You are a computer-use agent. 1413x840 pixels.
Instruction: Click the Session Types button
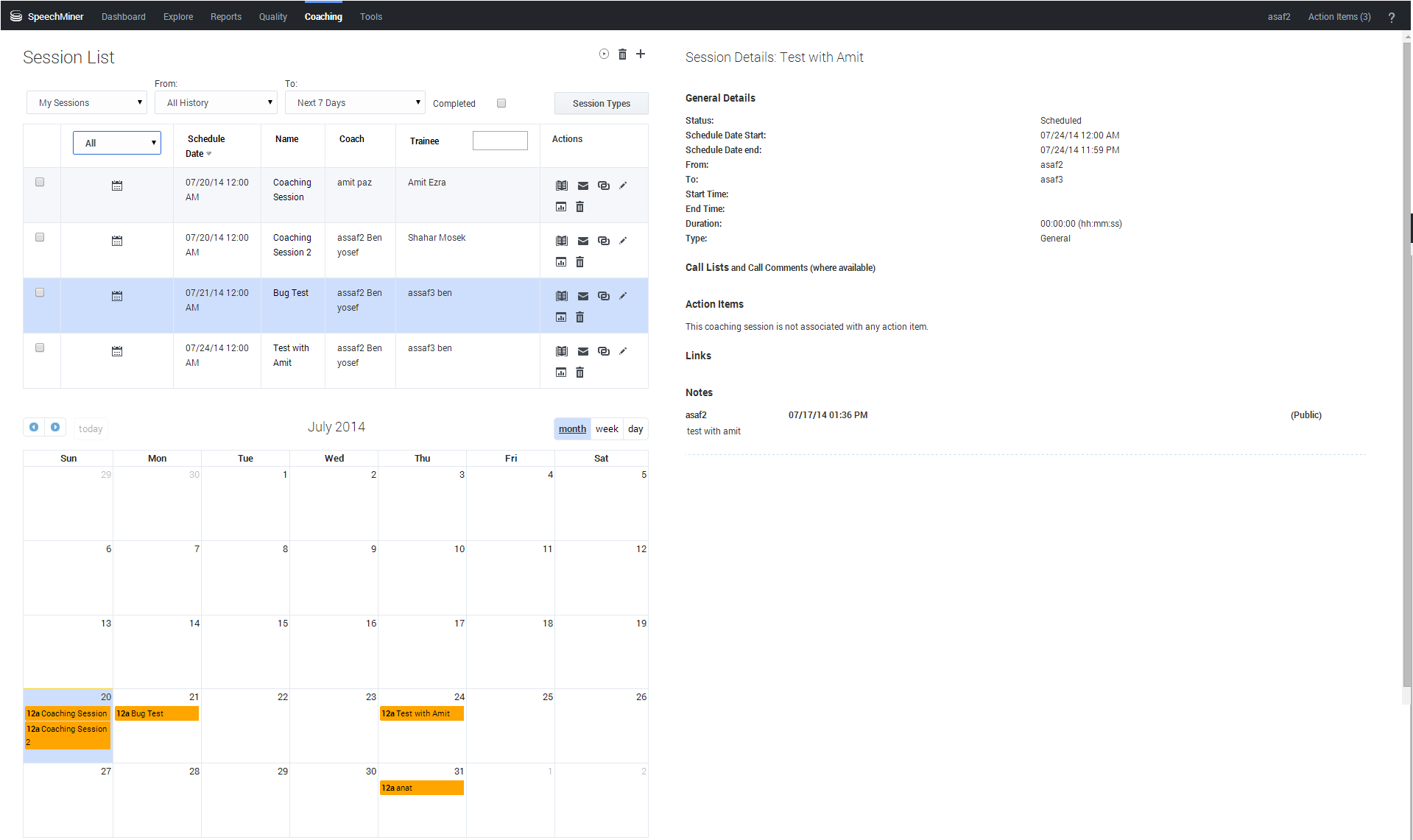coord(601,104)
